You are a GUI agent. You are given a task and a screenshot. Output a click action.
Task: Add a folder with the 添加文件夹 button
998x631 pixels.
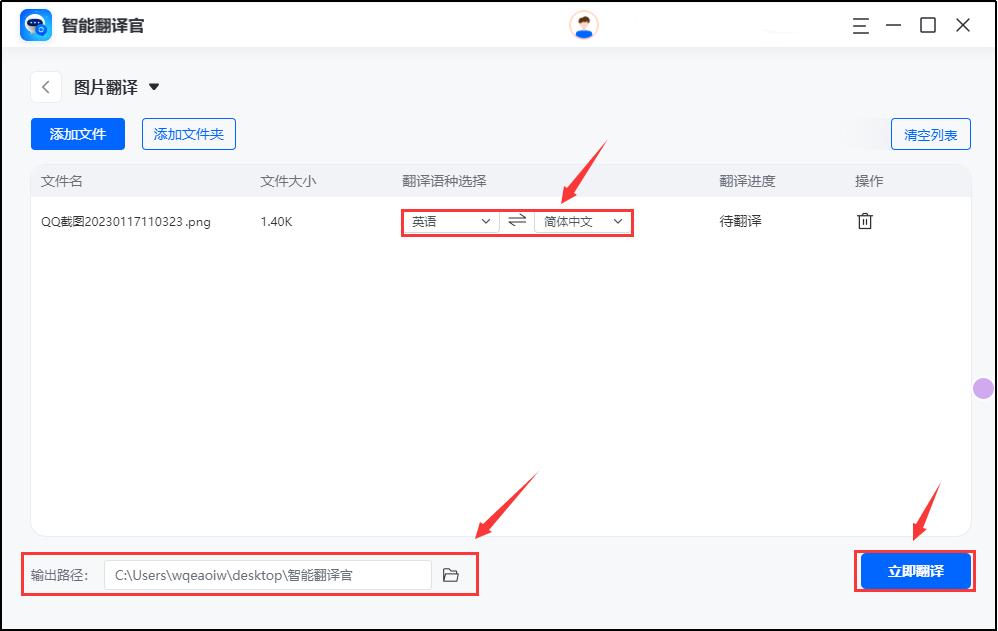point(188,134)
